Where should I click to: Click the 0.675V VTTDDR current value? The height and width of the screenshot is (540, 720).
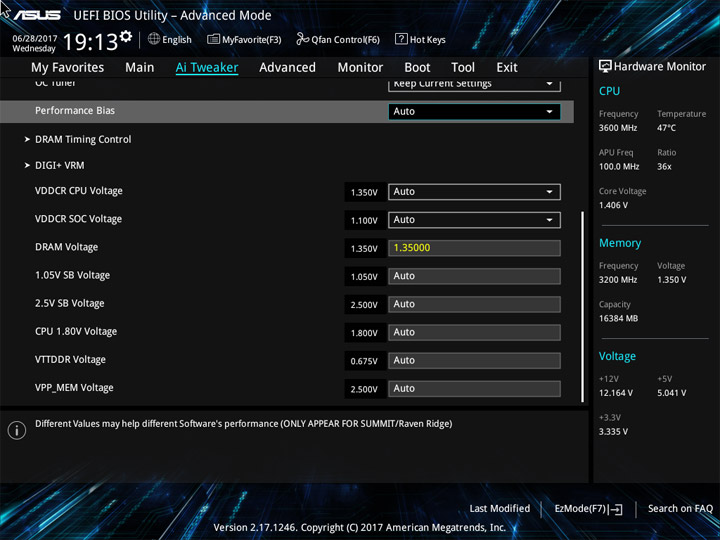pos(364,361)
